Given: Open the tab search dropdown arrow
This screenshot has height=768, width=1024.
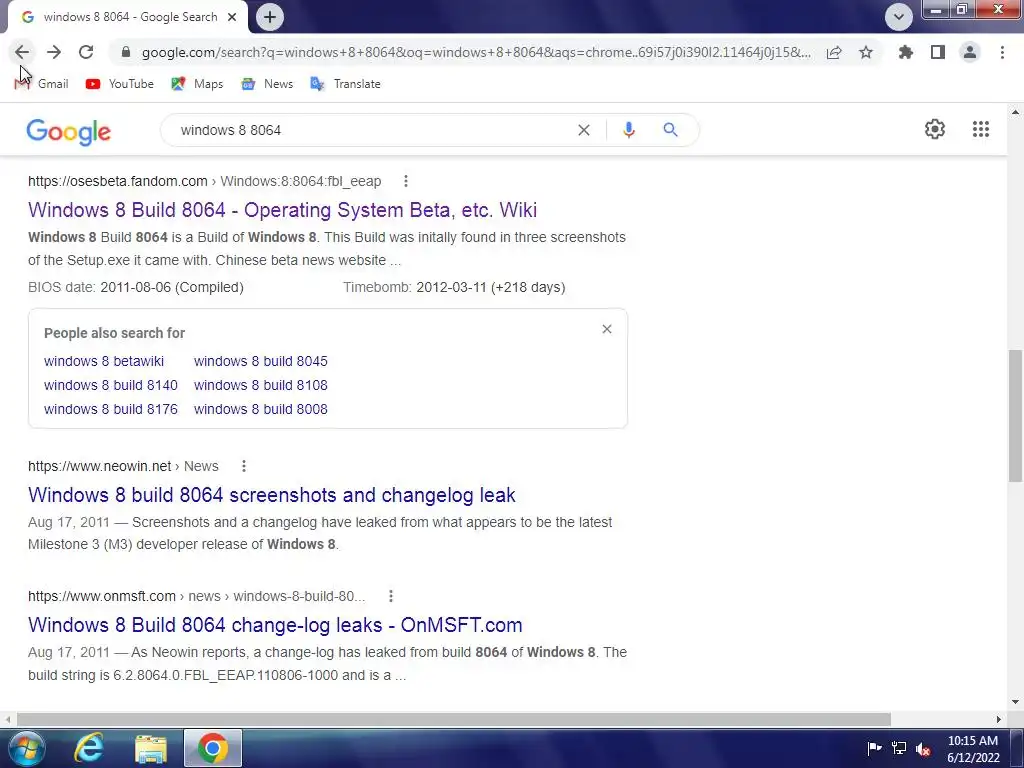Looking at the screenshot, I should [899, 17].
